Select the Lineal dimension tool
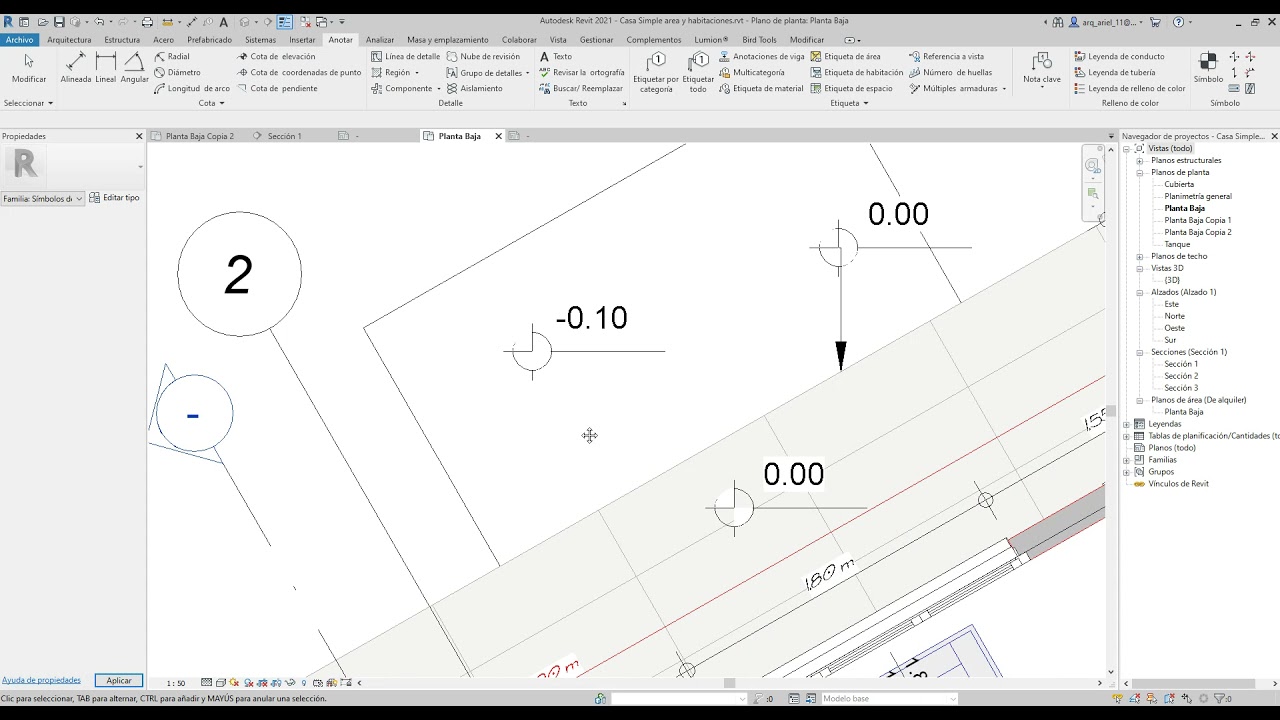 (x=106, y=68)
